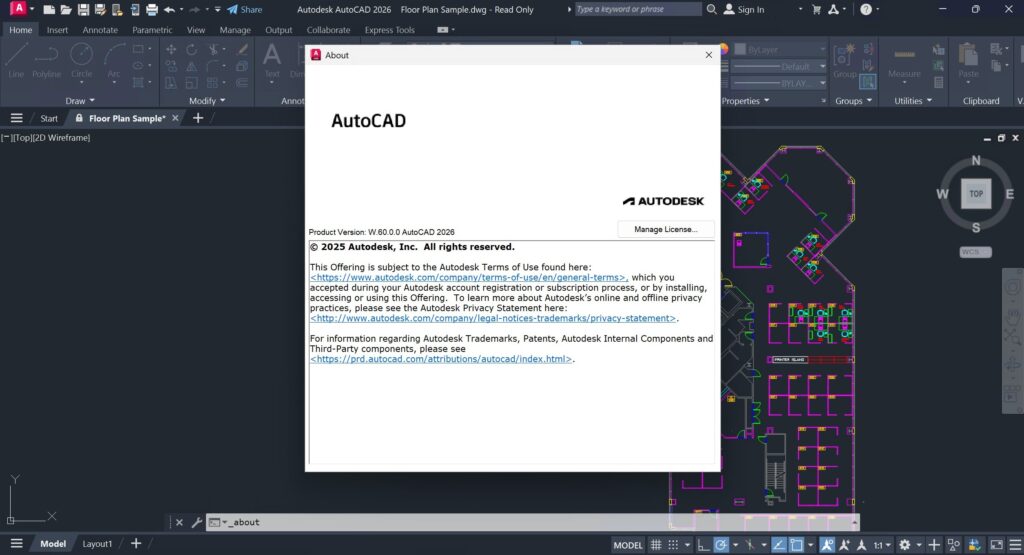This screenshot has height=555, width=1024.
Task: Expand the Utilities panel dropdown
Action: tap(913, 101)
